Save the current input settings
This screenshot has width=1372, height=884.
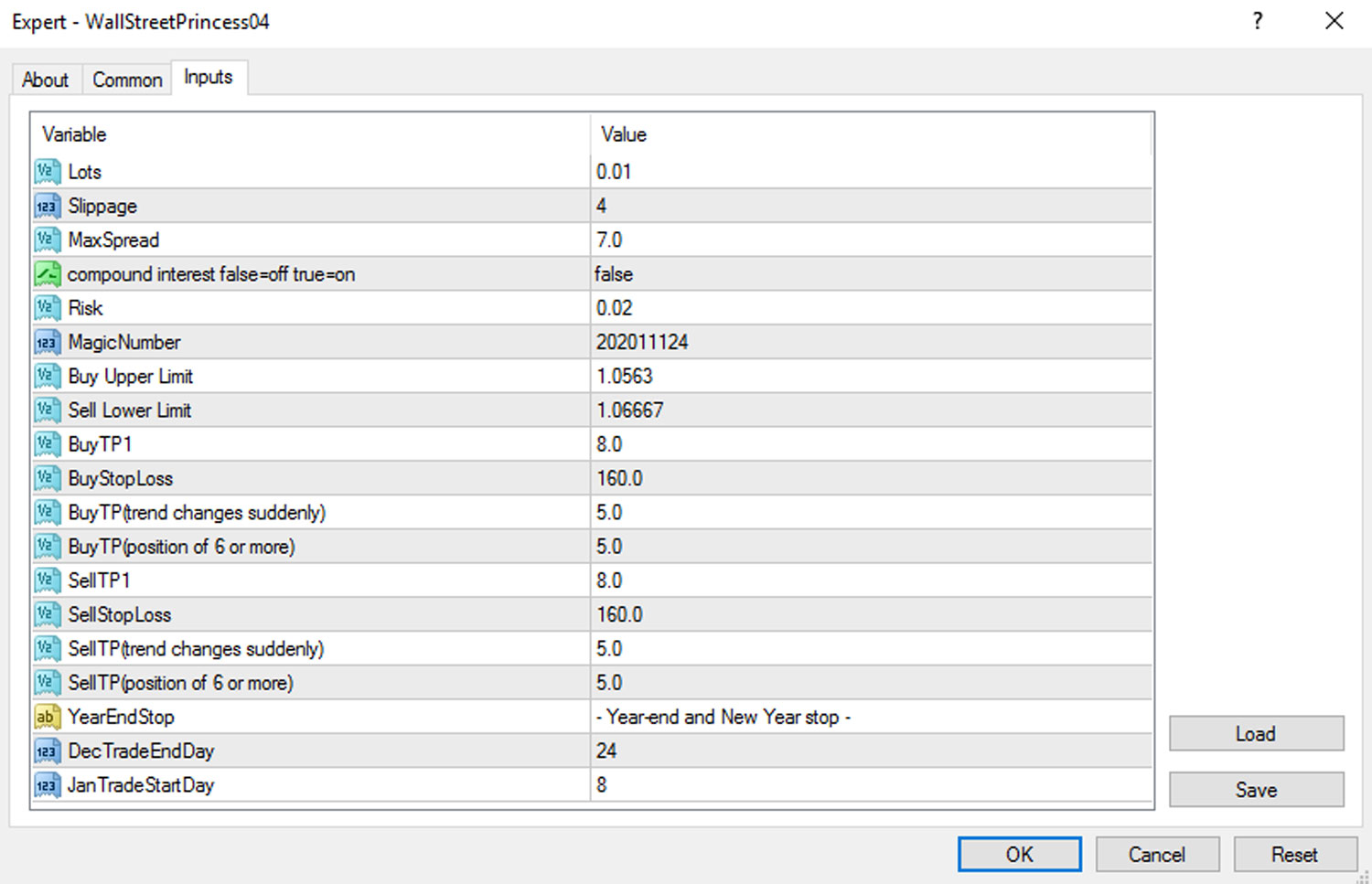tap(1256, 790)
